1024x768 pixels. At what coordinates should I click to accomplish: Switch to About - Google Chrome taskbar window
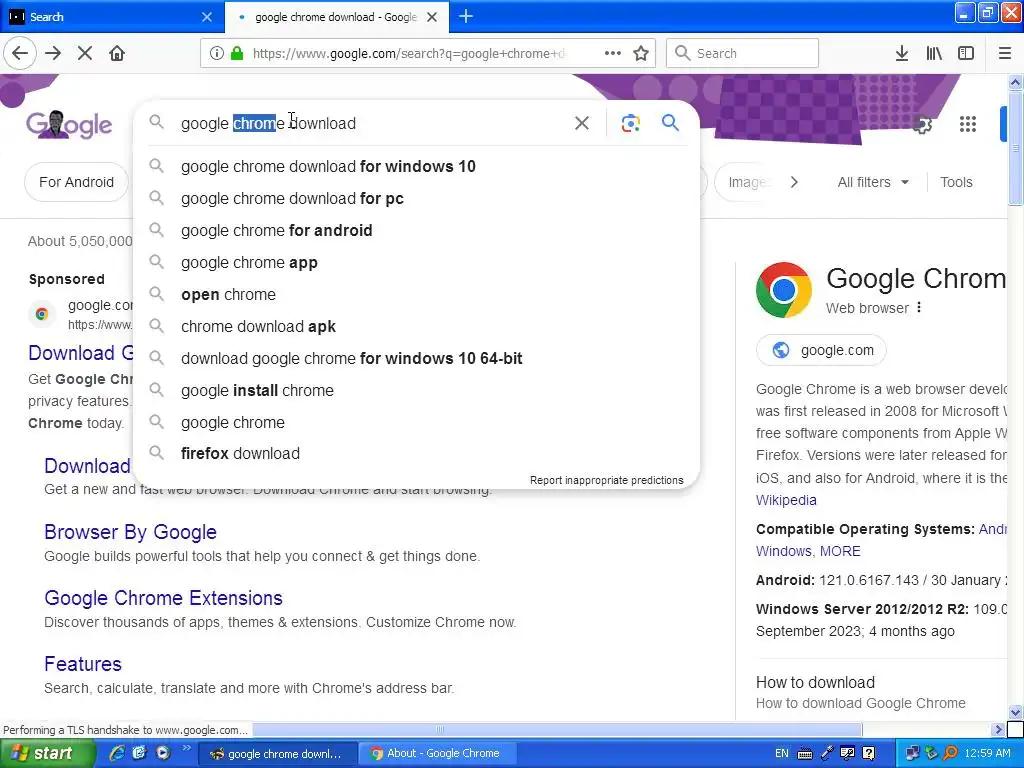coord(437,753)
